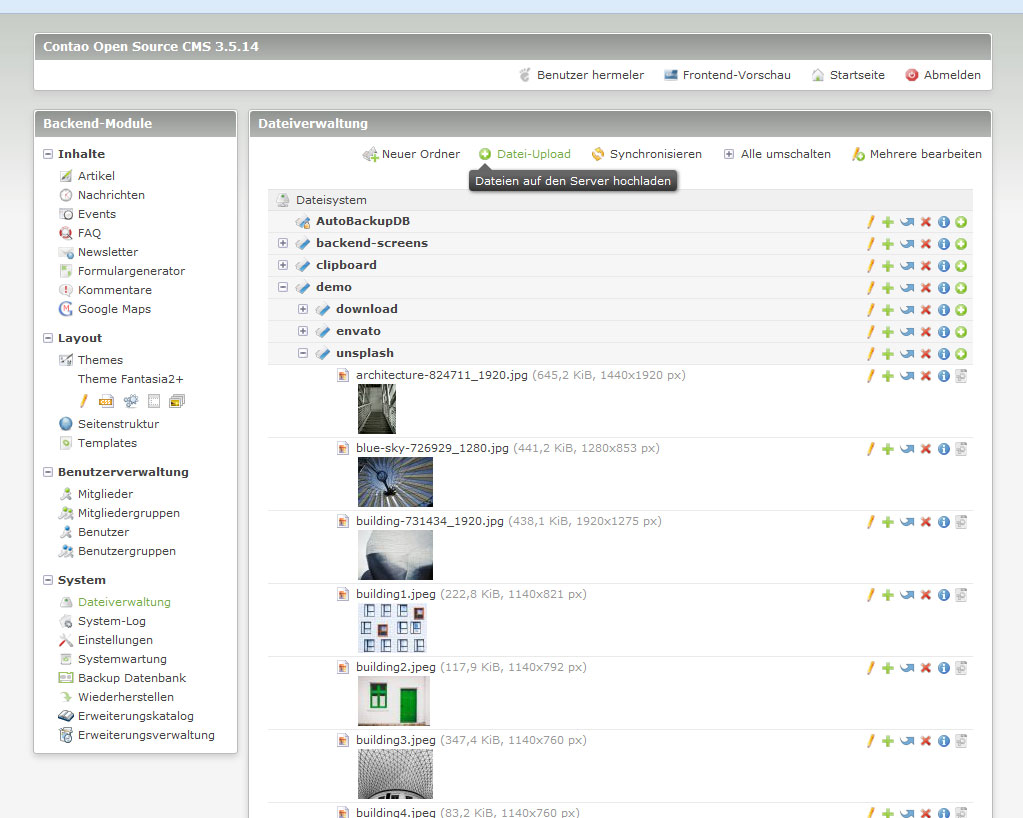The height and width of the screenshot is (818, 1023).
Task: Click the move arrow icon for building1.jpeg
Action: tap(907, 595)
